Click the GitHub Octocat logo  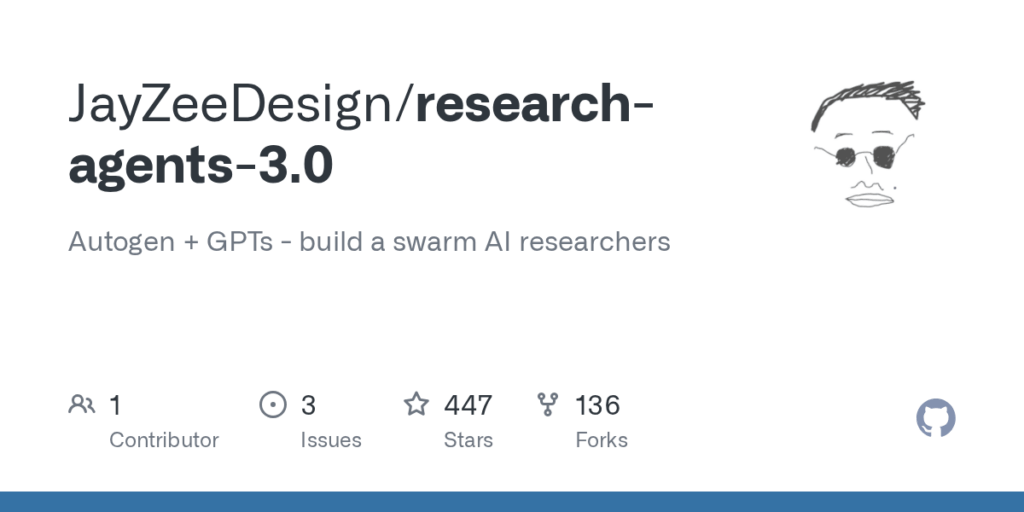tap(935, 418)
